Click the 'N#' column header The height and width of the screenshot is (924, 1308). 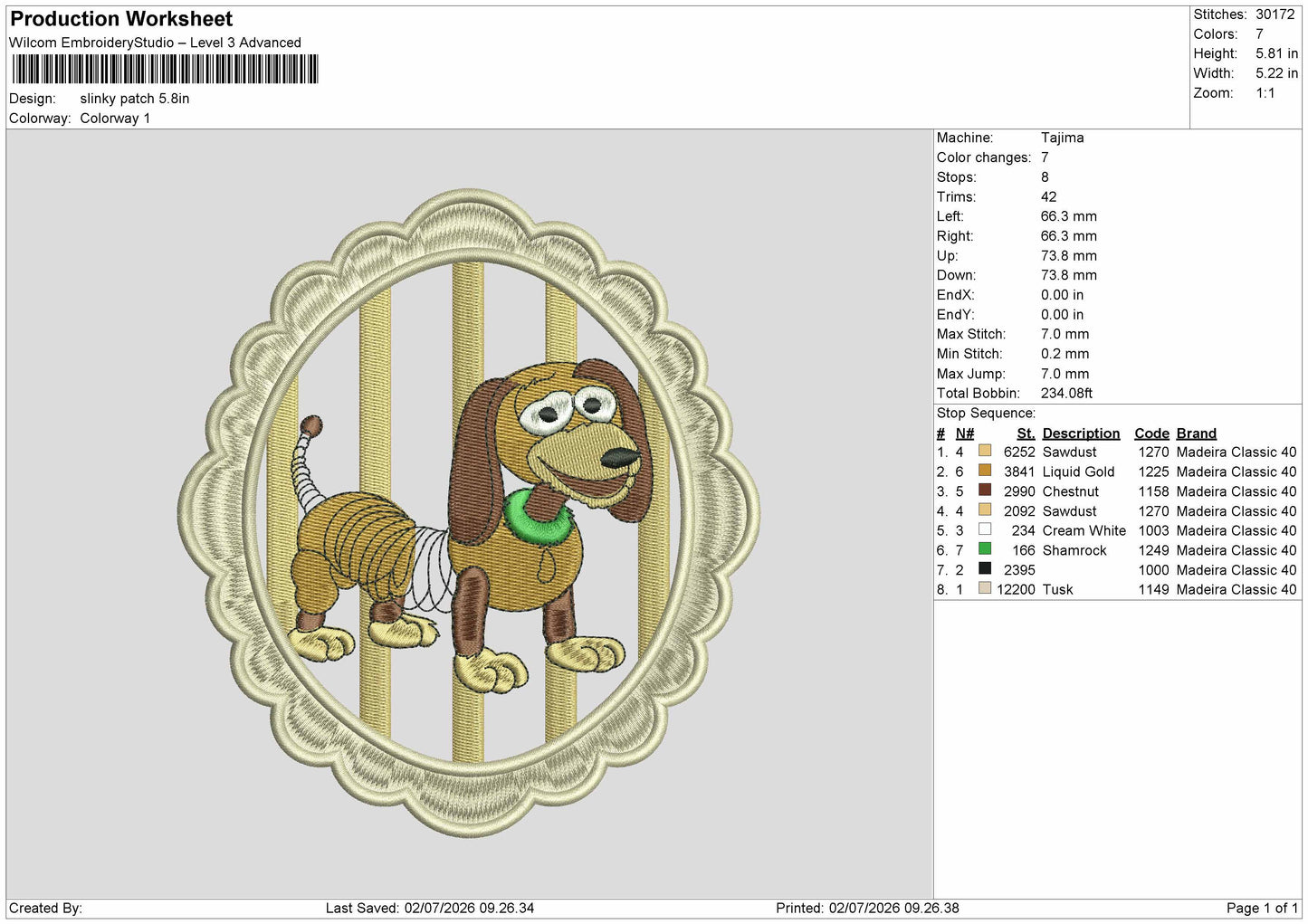click(x=965, y=433)
